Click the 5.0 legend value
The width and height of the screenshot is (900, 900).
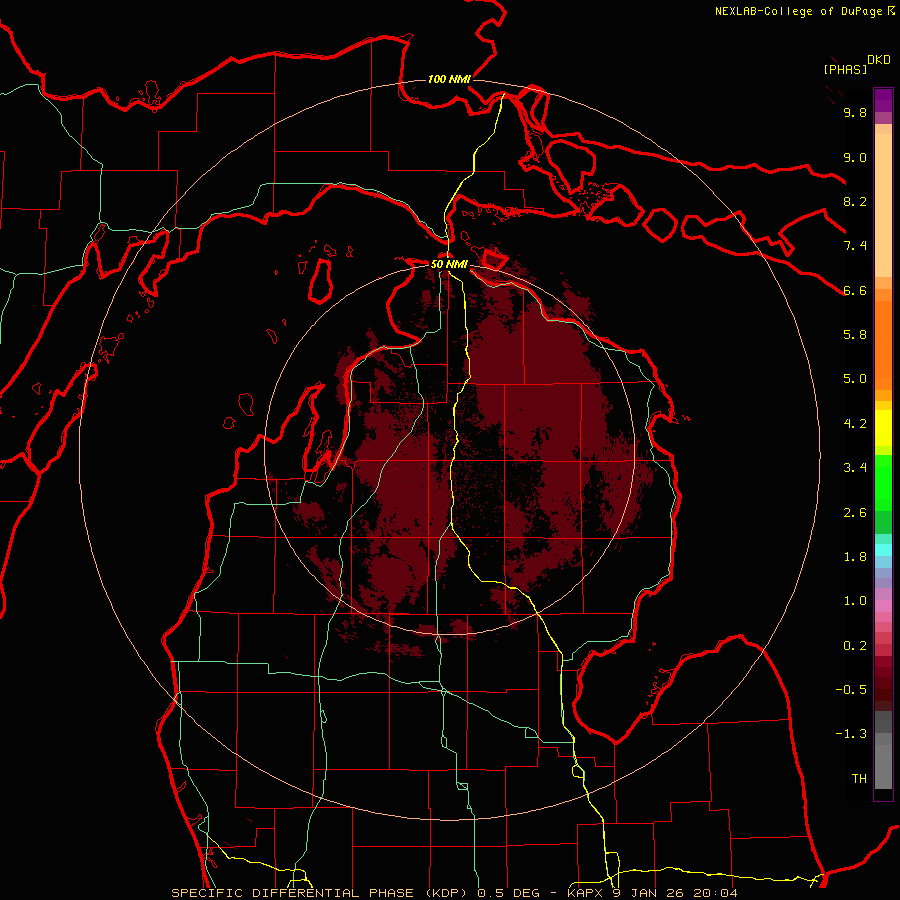click(x=855, y=379)
